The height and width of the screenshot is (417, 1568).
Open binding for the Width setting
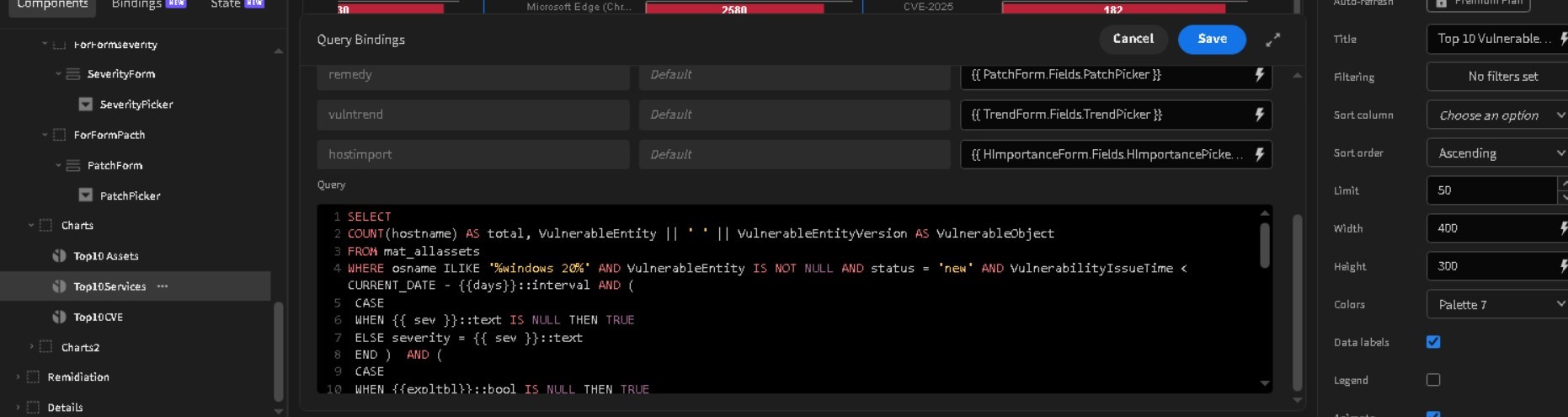(1563, 228)
